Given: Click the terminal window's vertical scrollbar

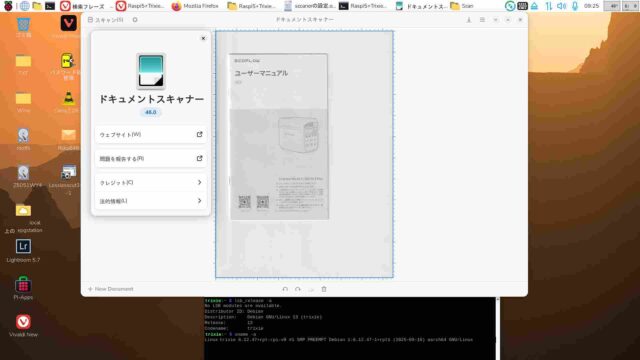Looking at the screenshot, I should [498, 329].
